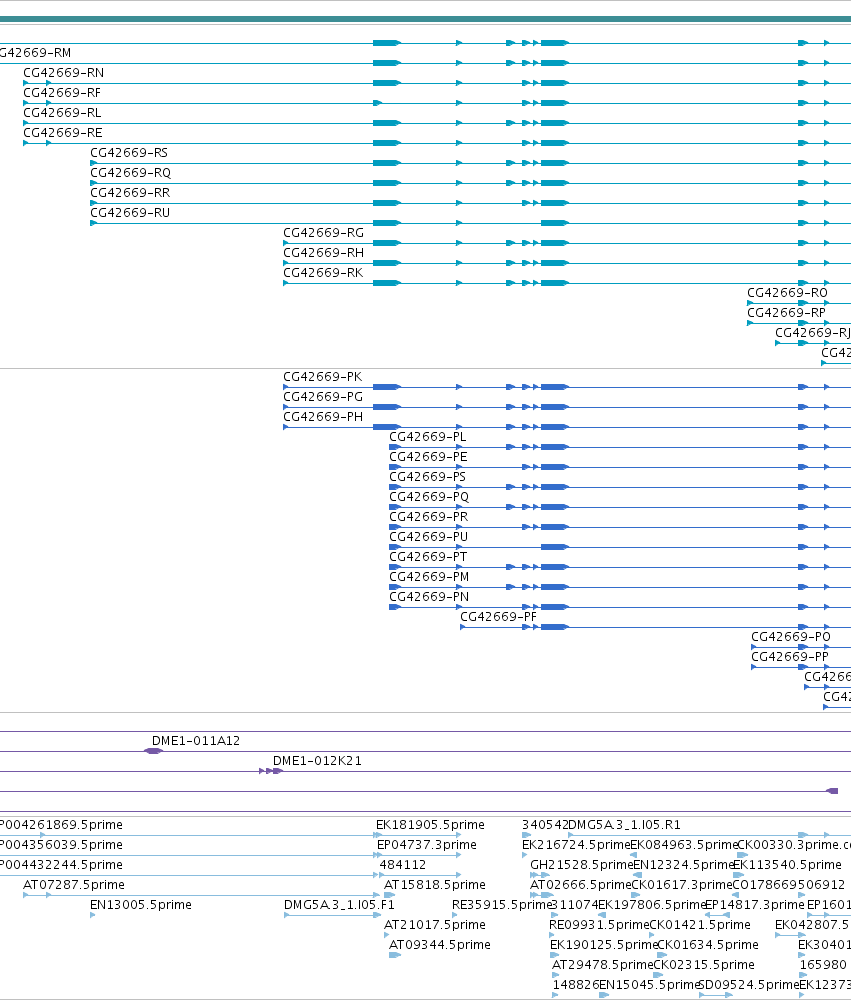Click the EK216724.5prime EST label
This screenshot has width=851, height=1000.
click(575, 845)
